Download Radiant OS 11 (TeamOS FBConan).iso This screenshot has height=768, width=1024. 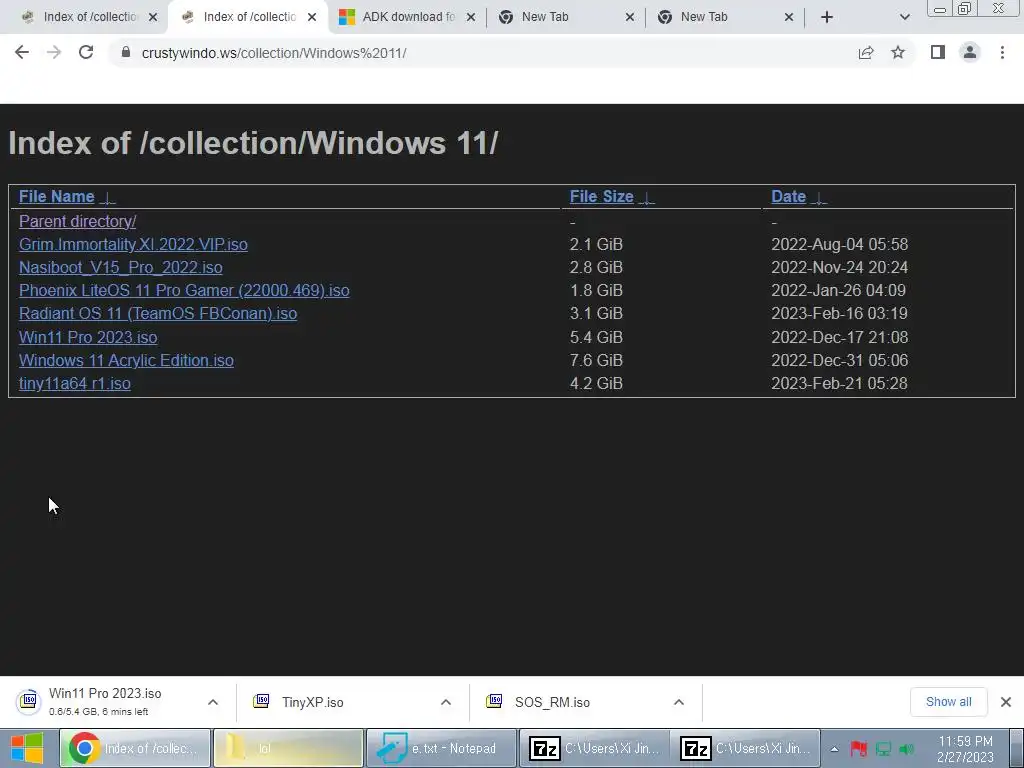coord(158,313)
